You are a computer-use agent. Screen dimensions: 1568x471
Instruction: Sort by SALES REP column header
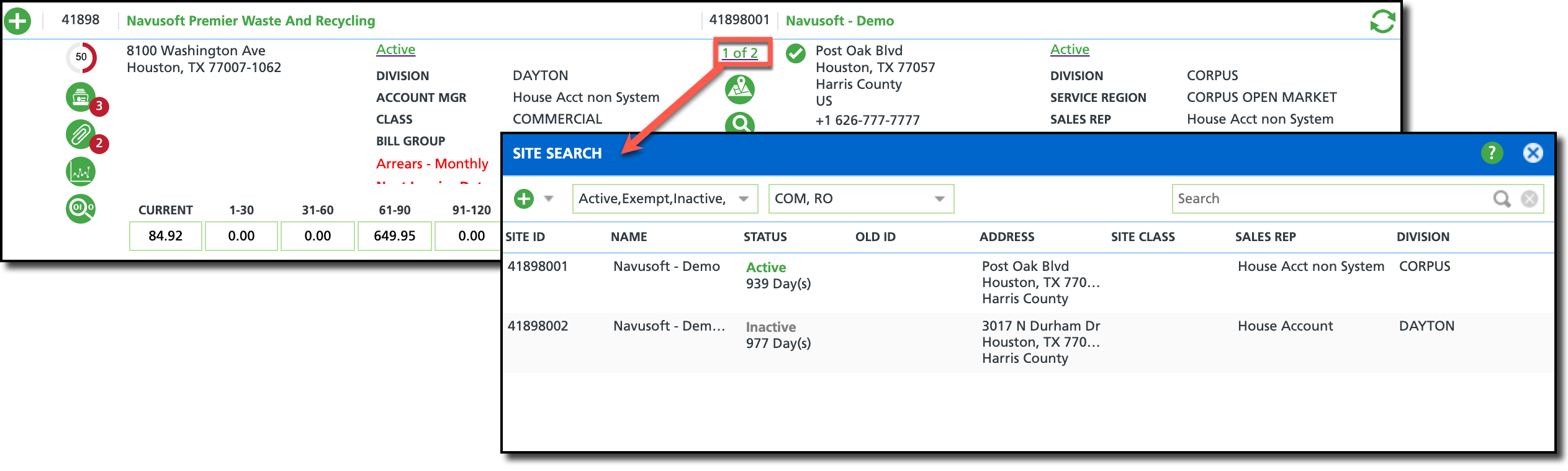pos(1265,237)
